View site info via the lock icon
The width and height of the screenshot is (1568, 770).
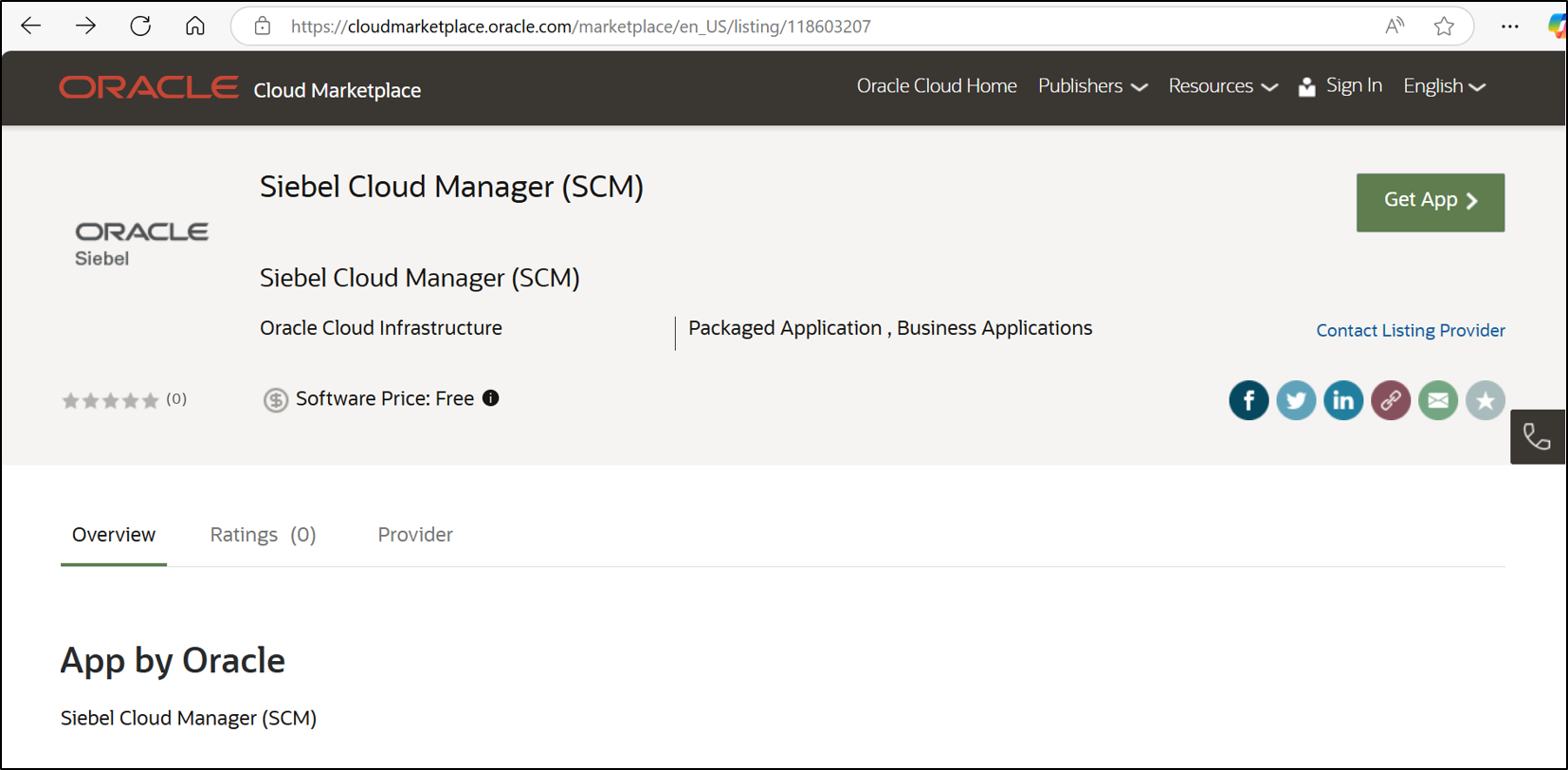click(x=263, y=26)
